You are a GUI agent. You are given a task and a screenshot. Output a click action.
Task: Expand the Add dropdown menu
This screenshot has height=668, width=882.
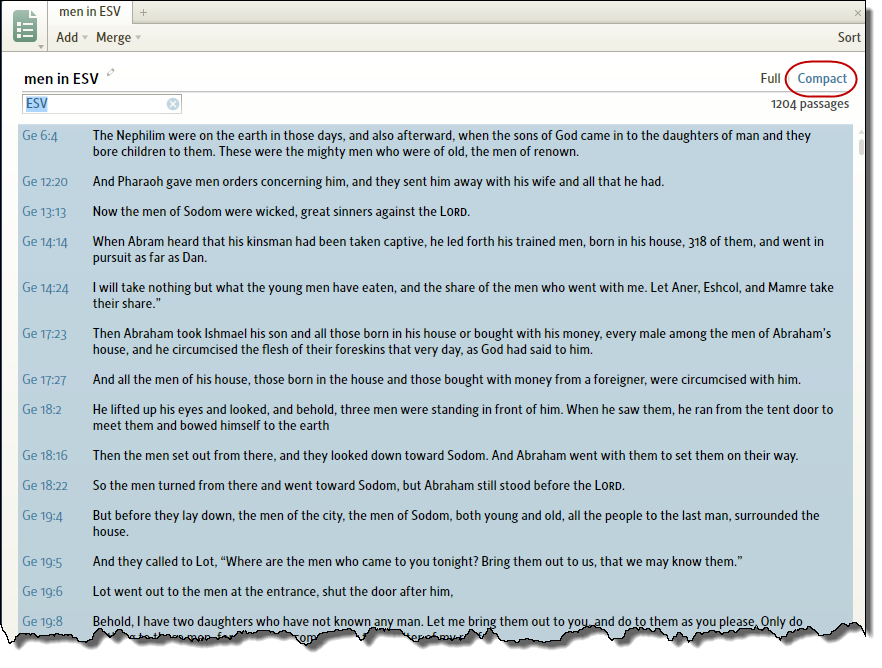[x=72, y=38]
